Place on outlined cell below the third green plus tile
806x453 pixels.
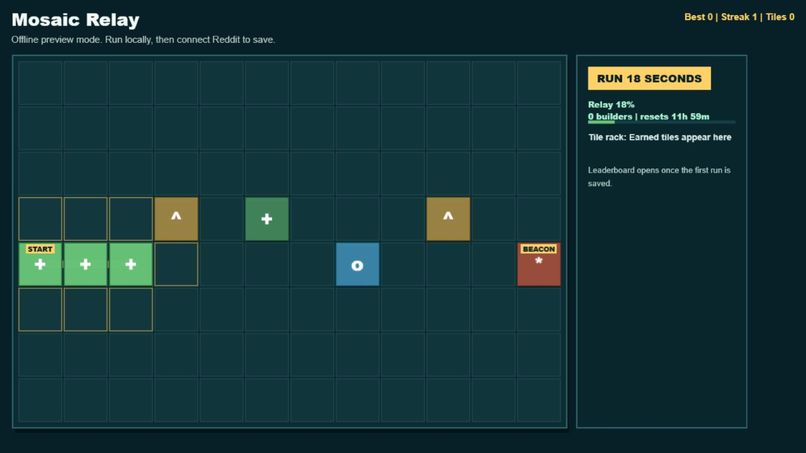[131, 310]
